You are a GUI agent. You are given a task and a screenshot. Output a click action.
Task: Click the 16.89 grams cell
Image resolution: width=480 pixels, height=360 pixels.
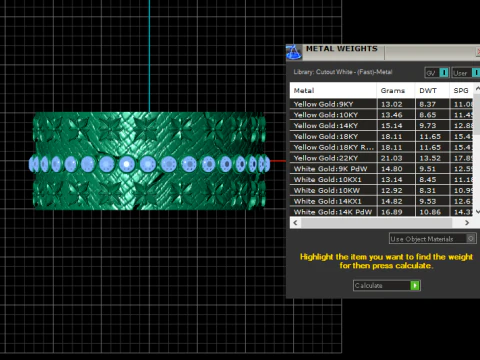tap(396, 212)
